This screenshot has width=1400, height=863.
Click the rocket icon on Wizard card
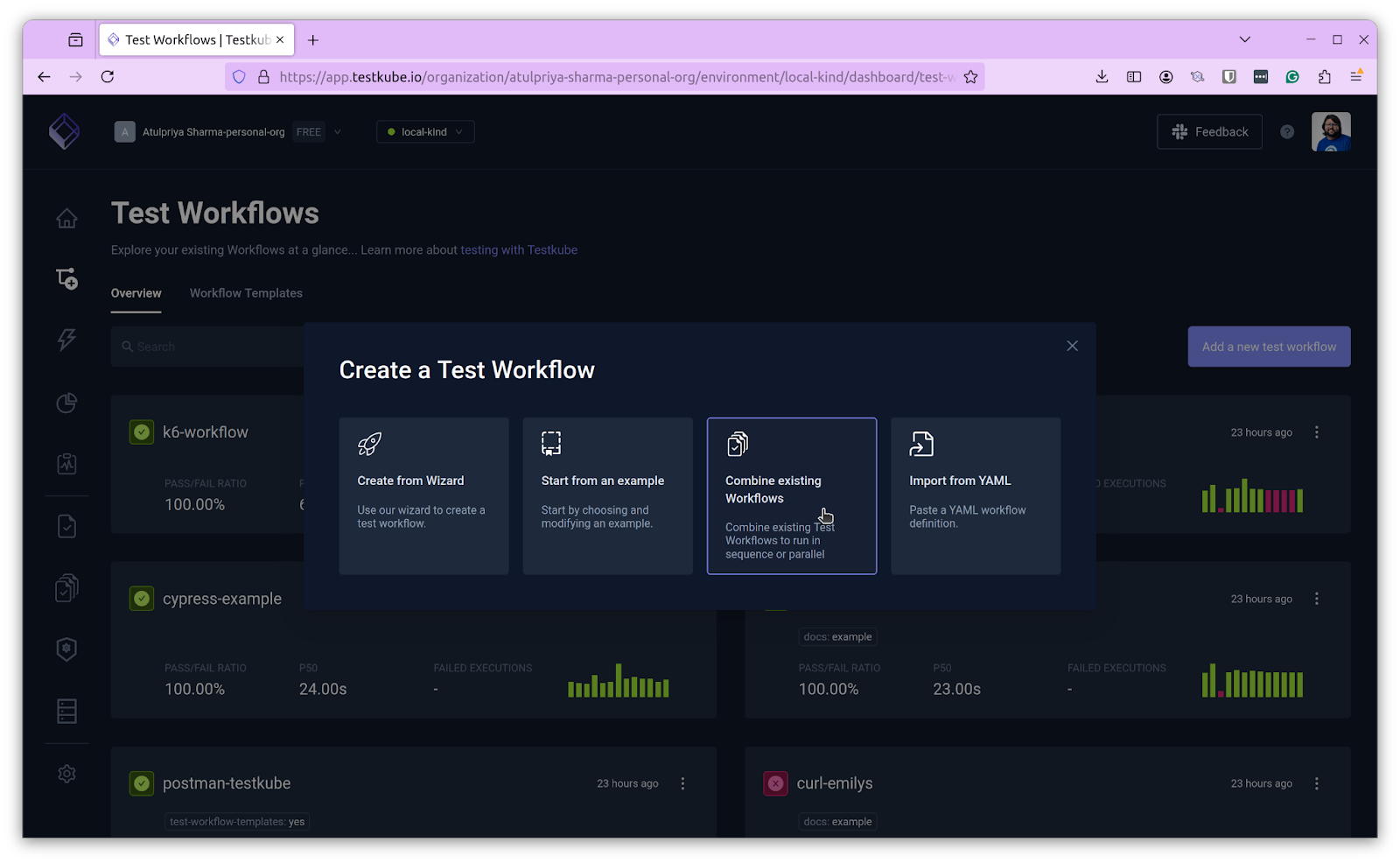369,444
